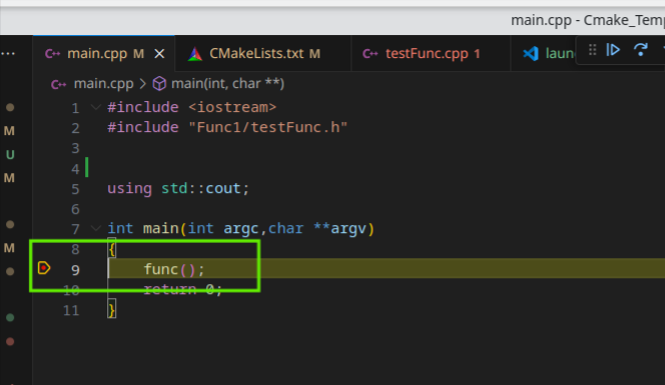Click the main.cpp breadcrumb file item
The height and width of the screenshot is (385, 665).
(x=103, y=84)
